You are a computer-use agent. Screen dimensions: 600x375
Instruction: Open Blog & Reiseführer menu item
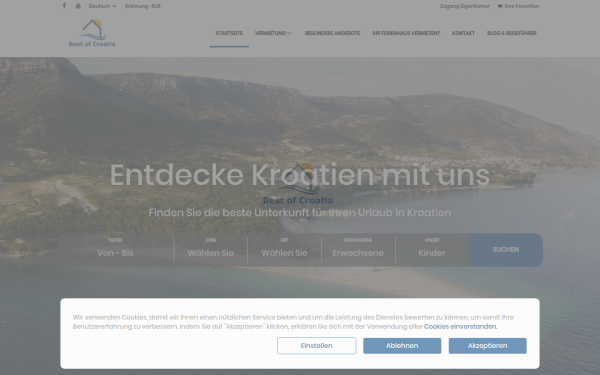pyautogui.click(x=512, y=33)
